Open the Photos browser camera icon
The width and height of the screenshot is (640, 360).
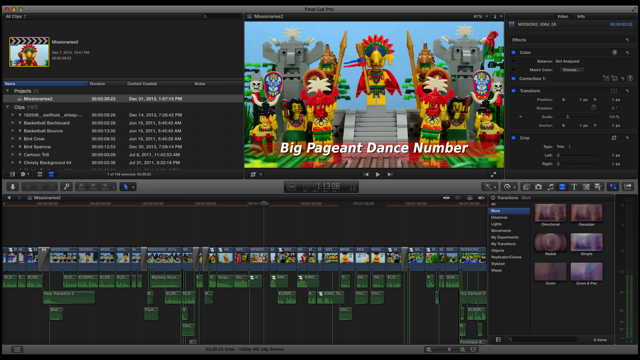[538, 187]
